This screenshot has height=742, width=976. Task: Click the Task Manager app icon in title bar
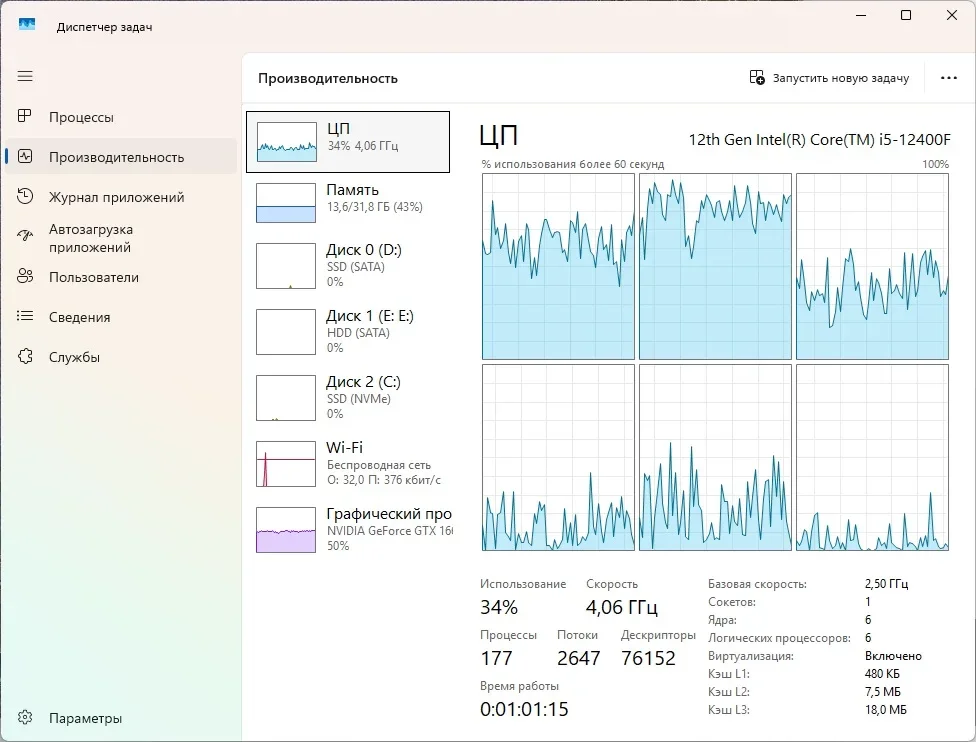[27, 25]
